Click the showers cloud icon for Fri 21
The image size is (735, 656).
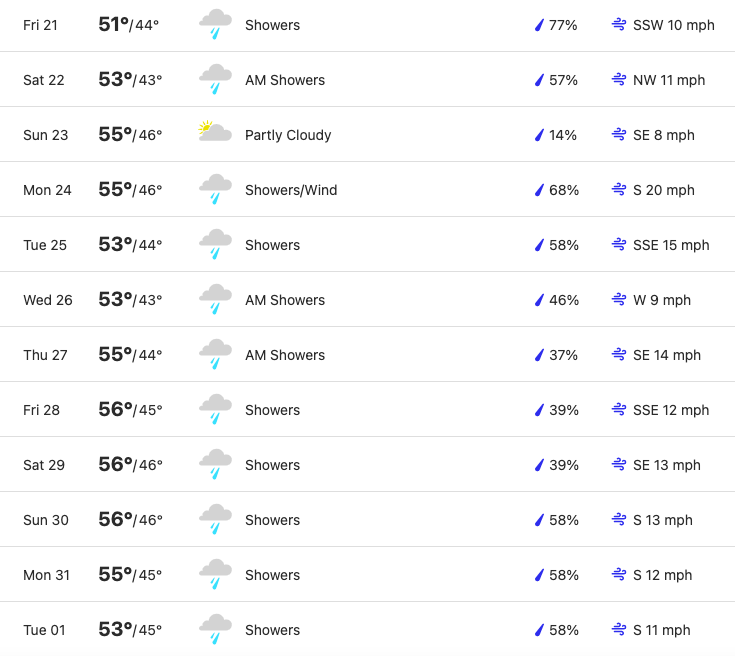(215, 24)
